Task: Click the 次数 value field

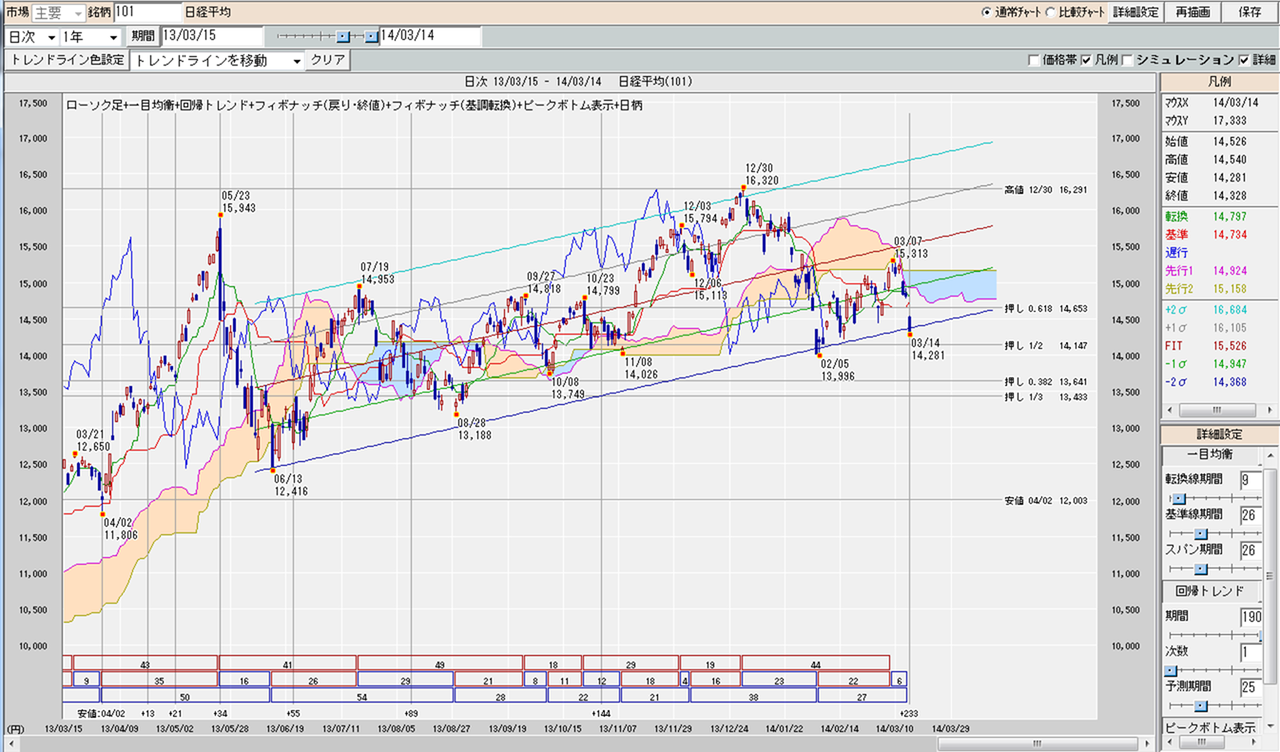Action: pyautogui.click(x=1251, y=652)
